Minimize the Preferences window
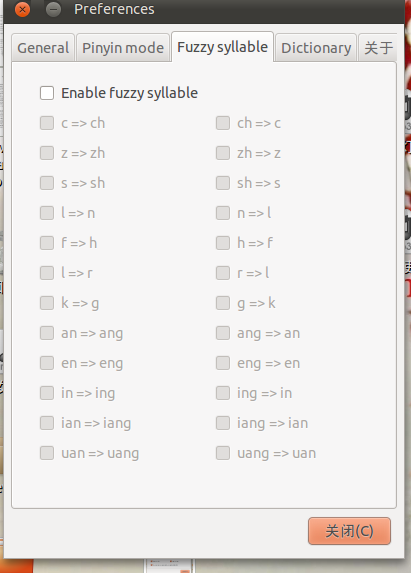411x573 pixels. 53,9
